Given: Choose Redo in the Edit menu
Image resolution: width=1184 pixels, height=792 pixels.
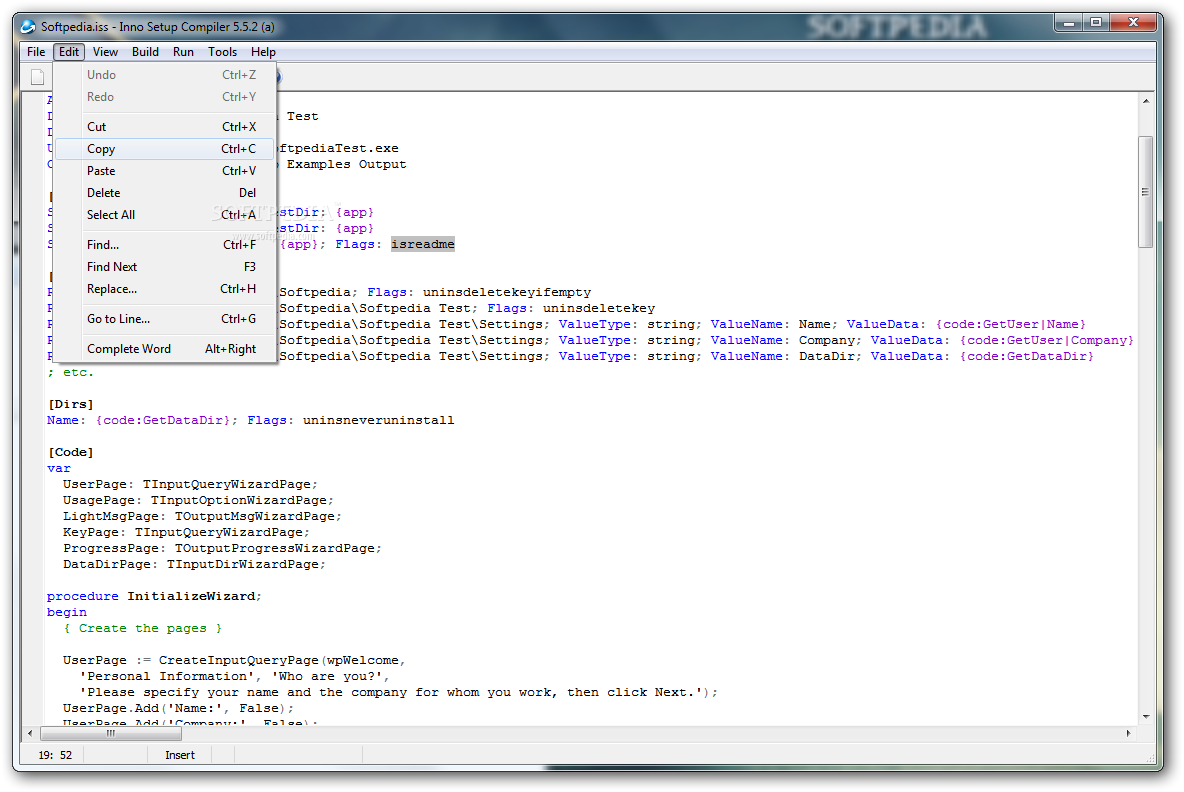Looking at the screenshot, I should 165,97.
